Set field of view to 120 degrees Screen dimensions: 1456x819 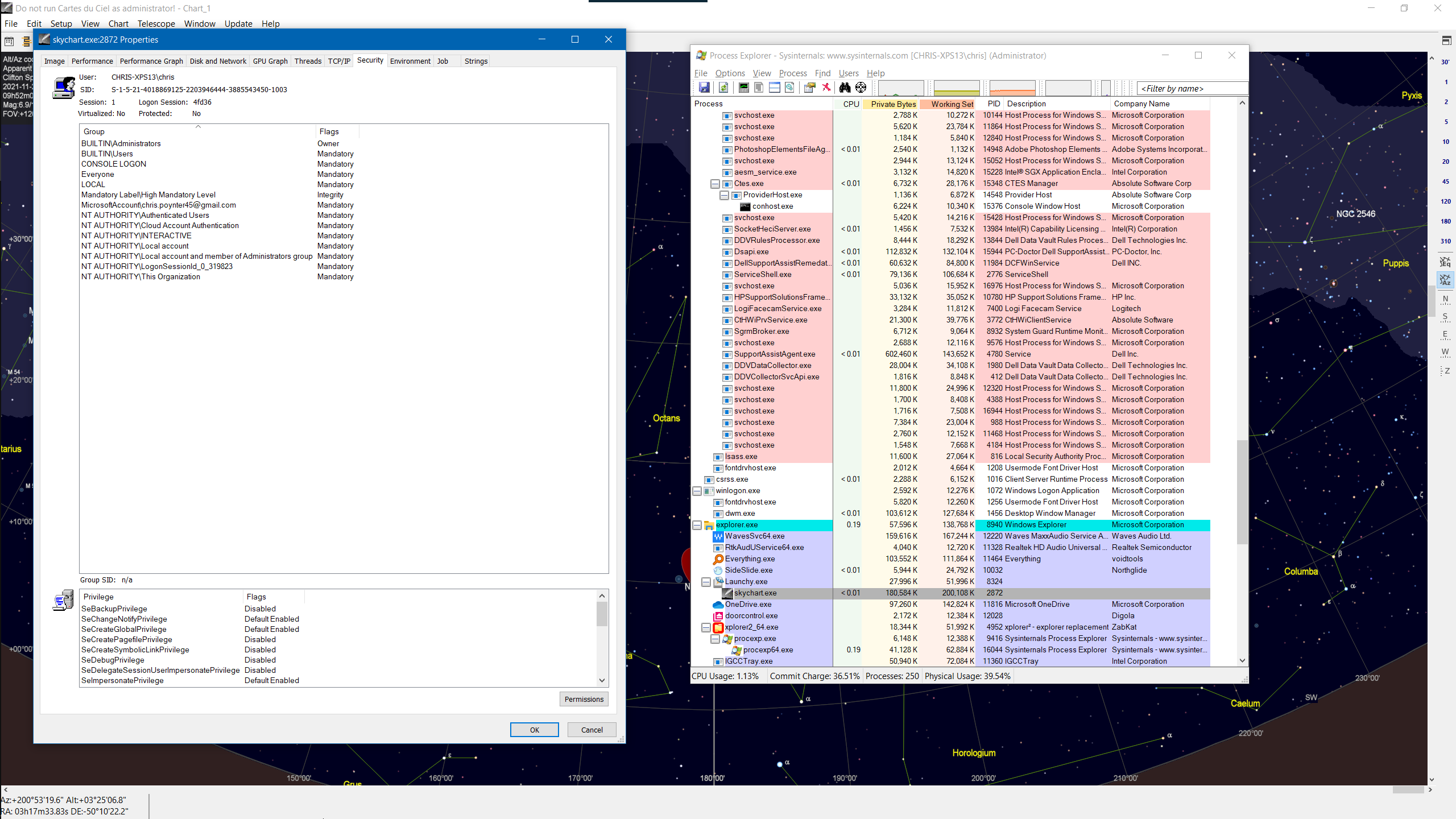coord(1446,201)
